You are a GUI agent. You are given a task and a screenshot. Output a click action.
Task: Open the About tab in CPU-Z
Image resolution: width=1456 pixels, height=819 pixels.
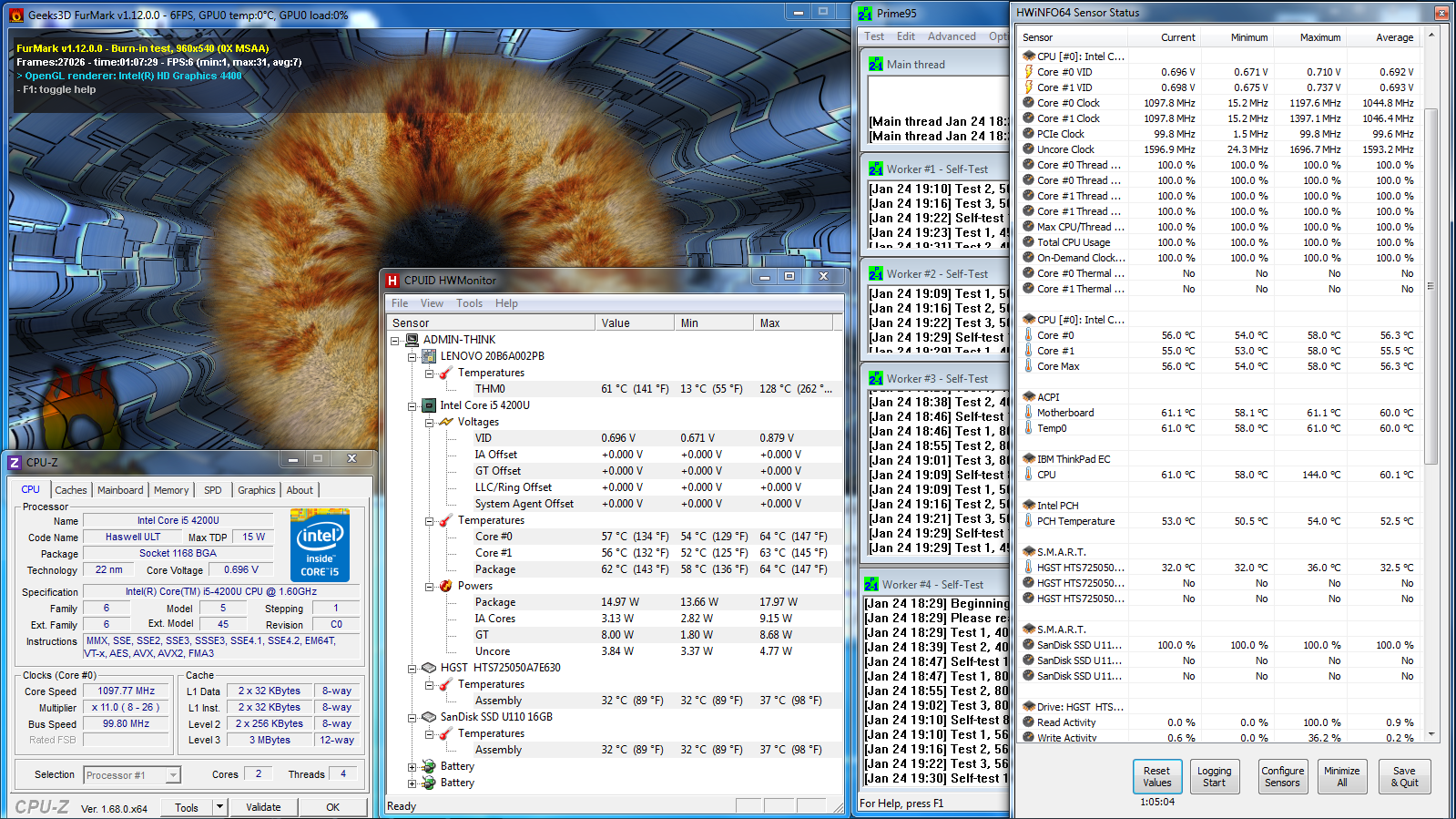(x=300, y=490)
